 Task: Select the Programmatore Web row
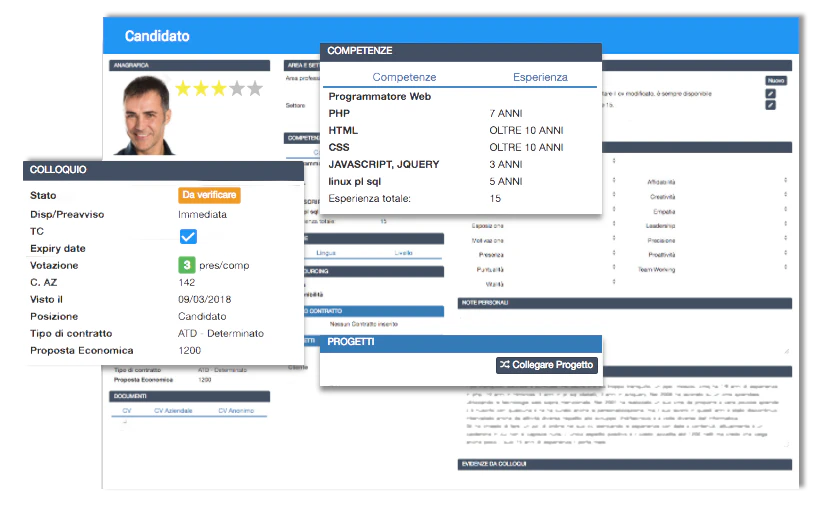[461, 96]
